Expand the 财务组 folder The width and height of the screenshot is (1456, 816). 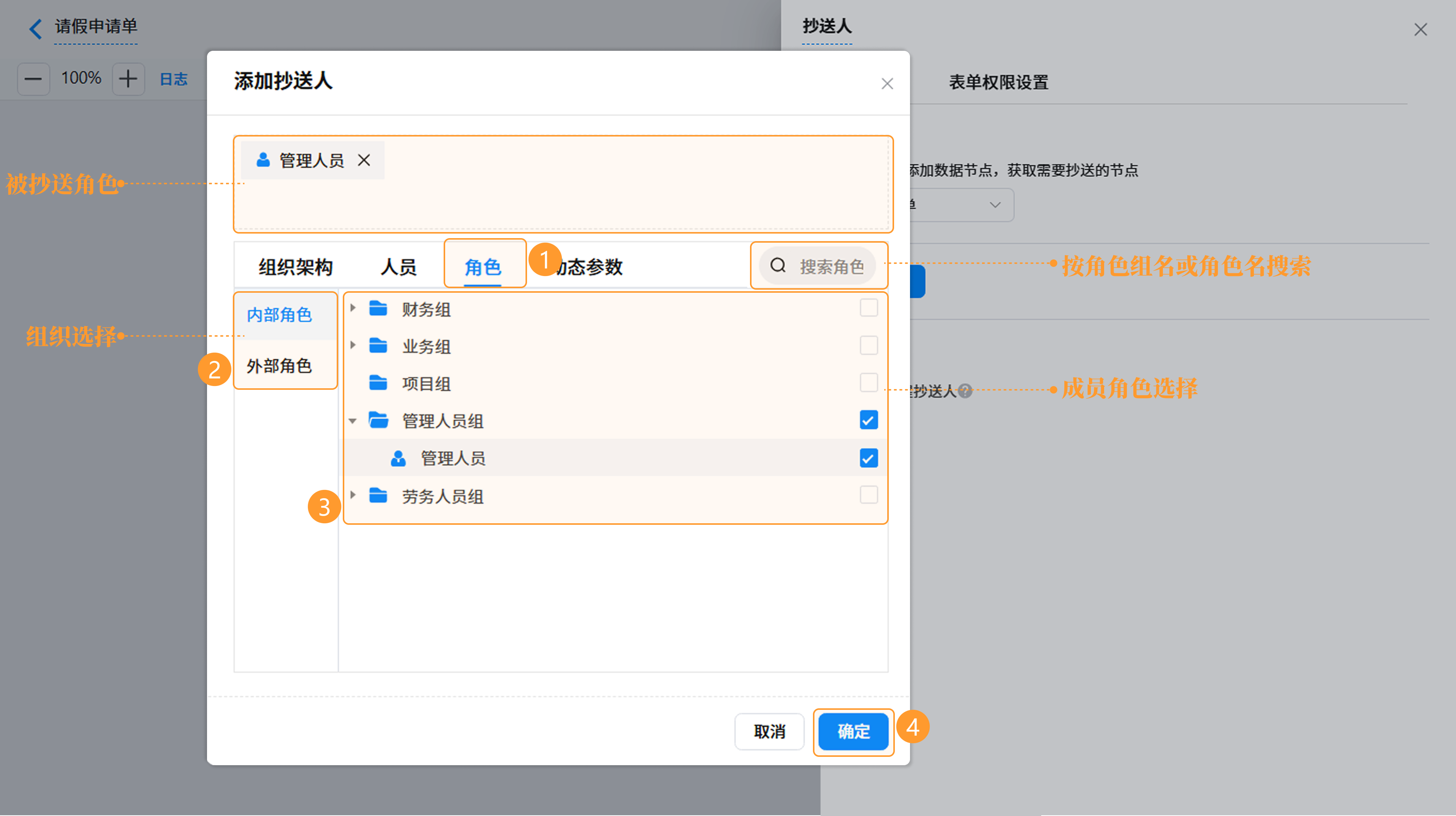353,308
